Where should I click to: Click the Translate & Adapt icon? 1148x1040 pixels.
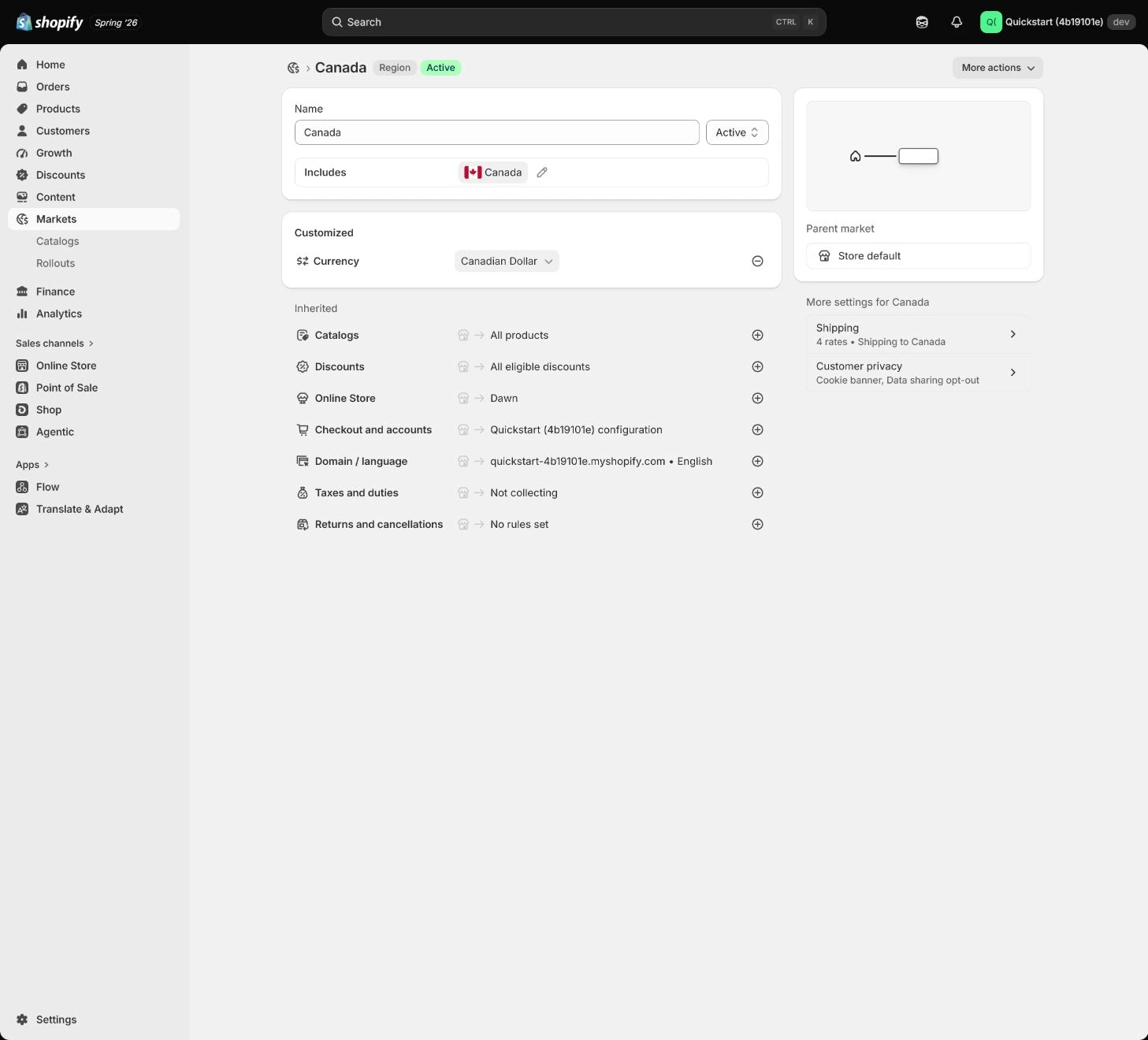[22, 509]
